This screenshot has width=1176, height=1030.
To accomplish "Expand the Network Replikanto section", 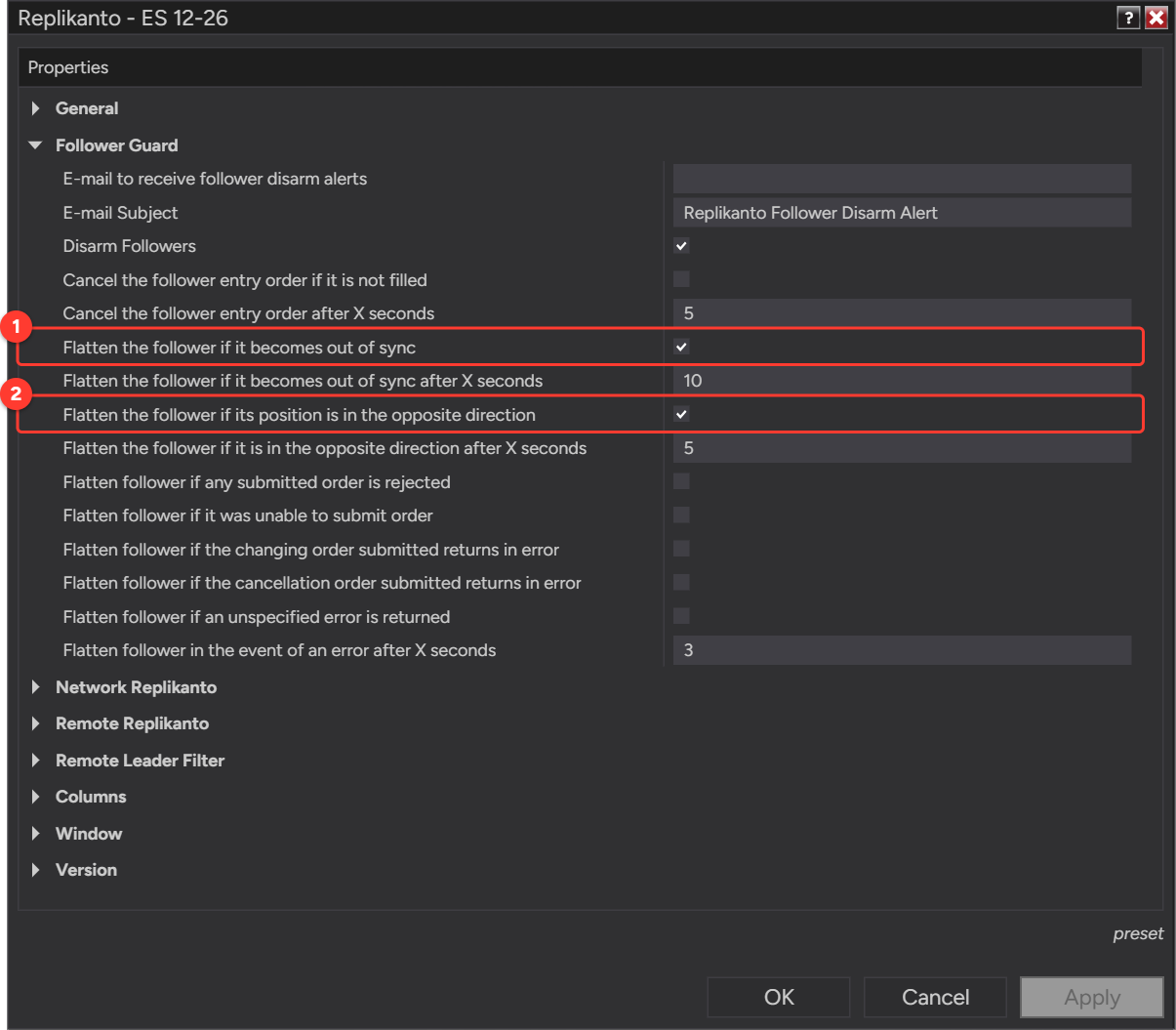I will 36,687.
